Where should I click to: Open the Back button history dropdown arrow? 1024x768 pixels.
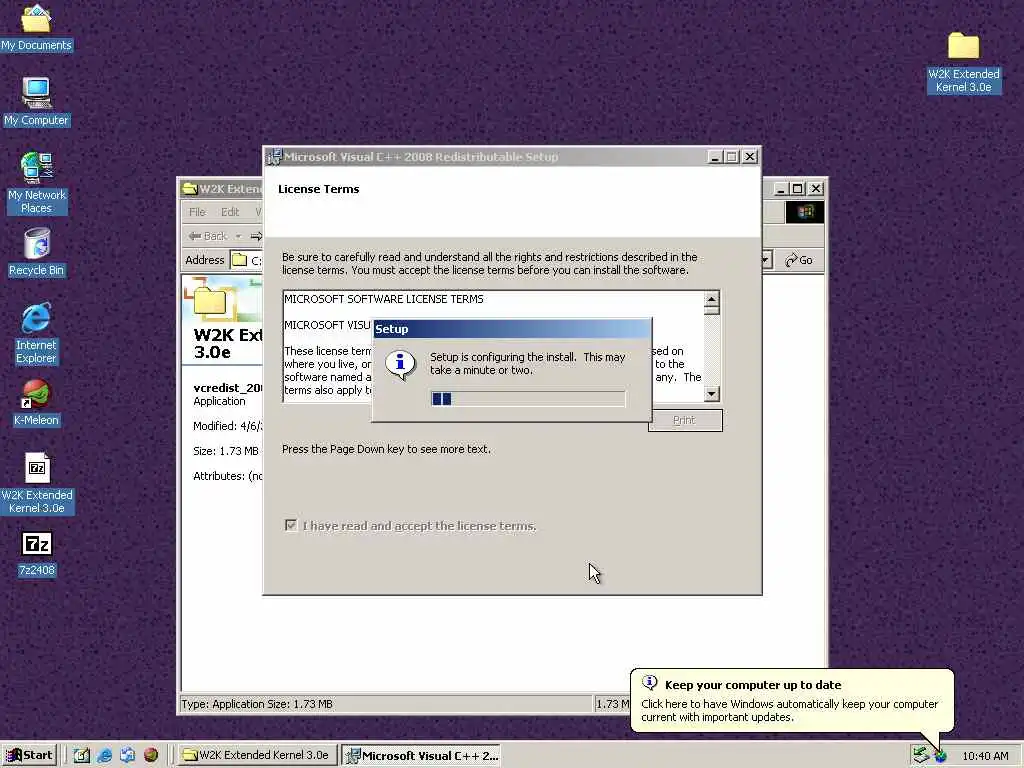coord(238,236)
